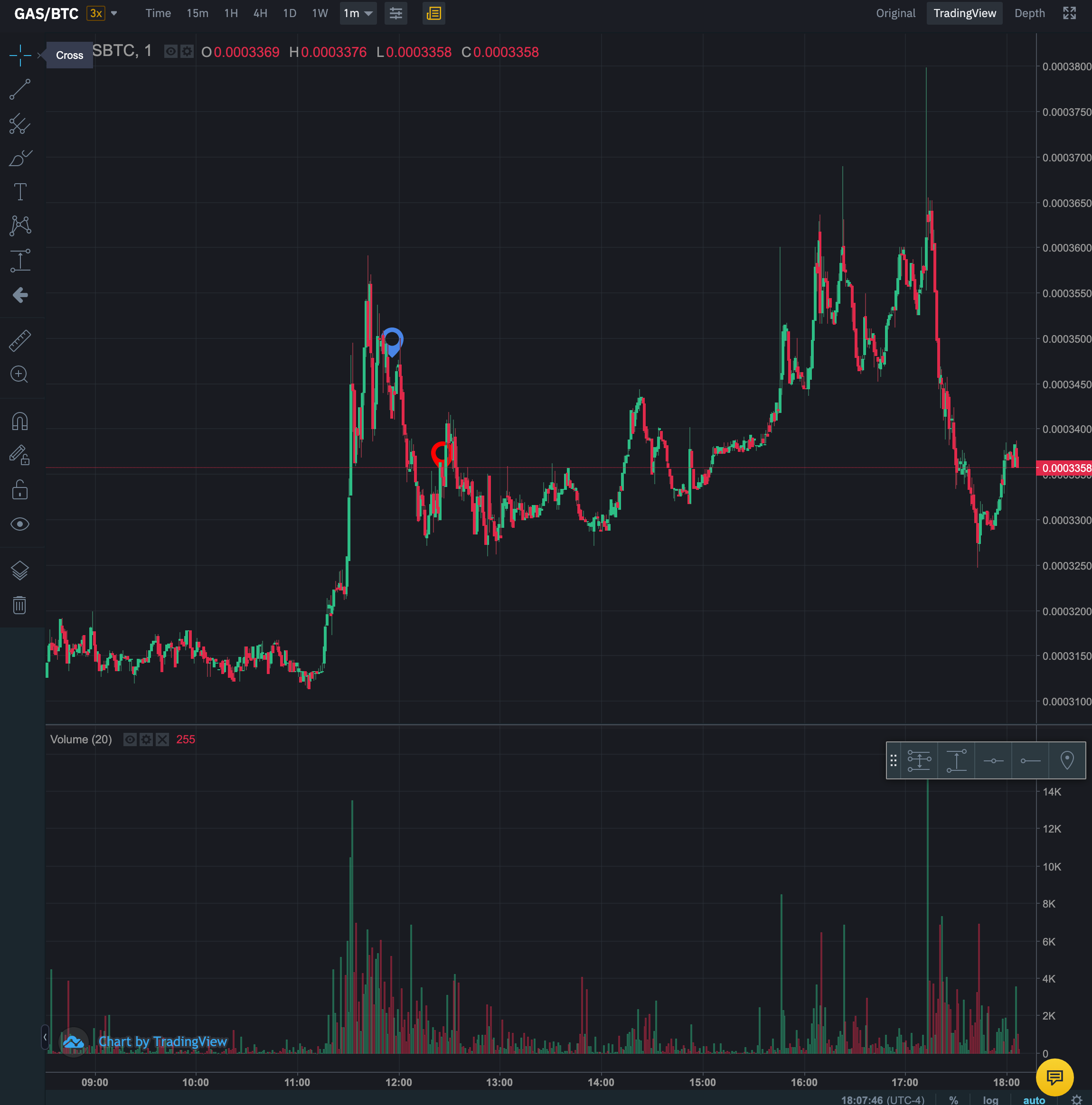Switch to the Depth tab

[1029, 13]
